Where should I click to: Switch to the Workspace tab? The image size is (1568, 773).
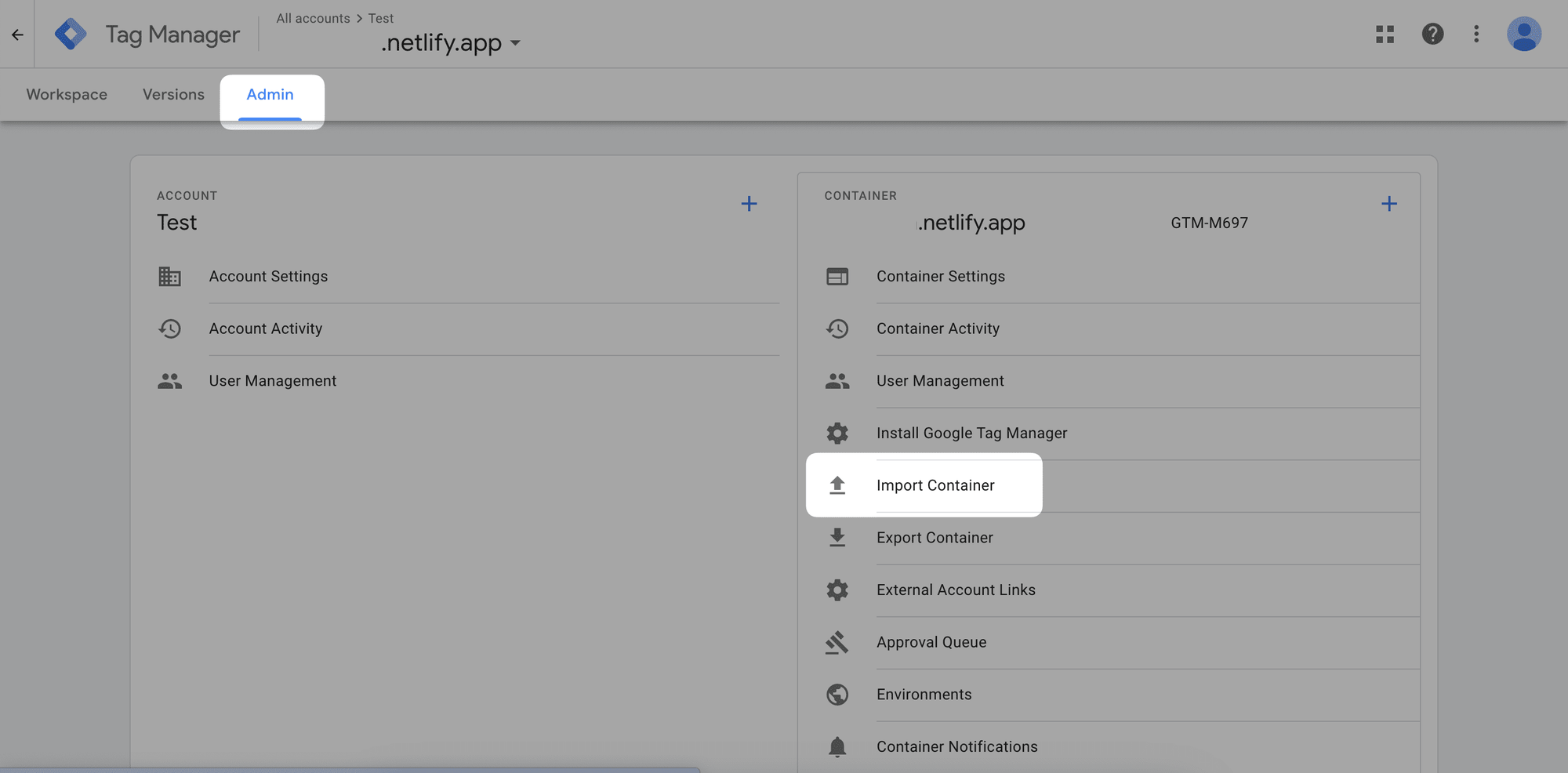pyautogui.click(x=67, y=94)
